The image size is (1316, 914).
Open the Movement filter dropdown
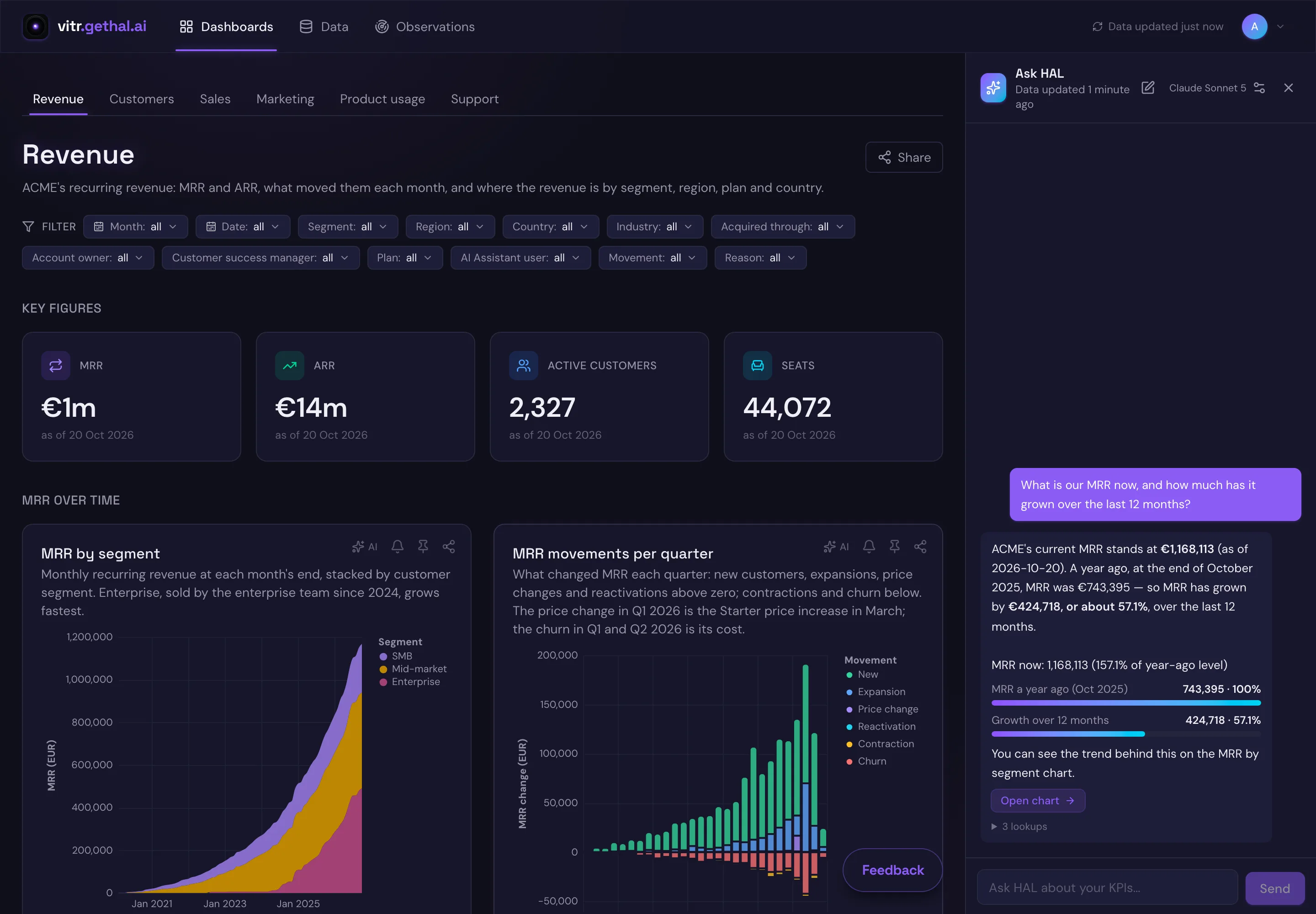653,258
